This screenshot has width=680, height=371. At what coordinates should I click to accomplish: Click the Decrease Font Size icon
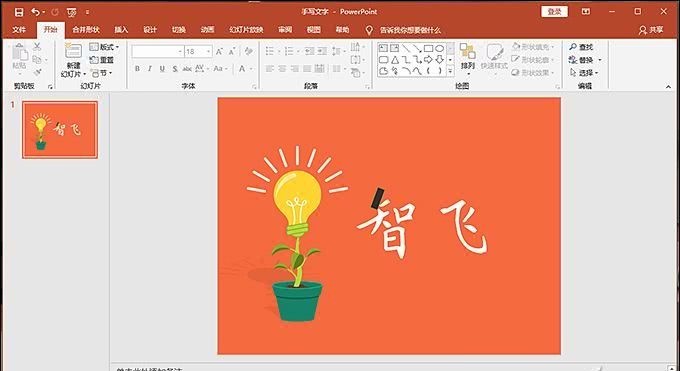coord(232,52)
